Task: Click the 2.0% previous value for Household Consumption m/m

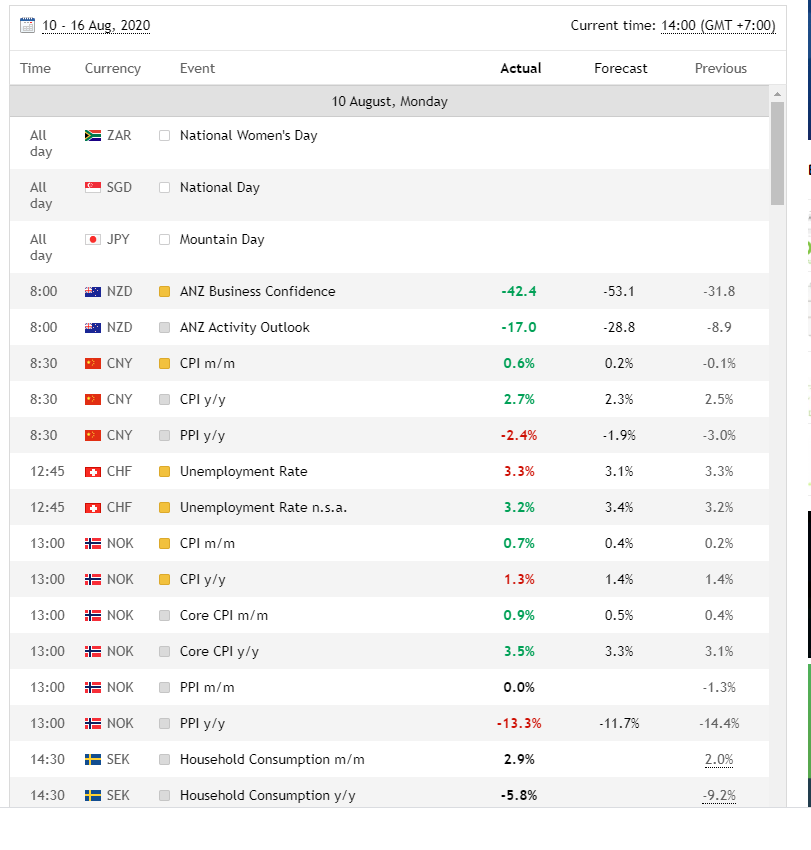Action: (x=718, y=759)
